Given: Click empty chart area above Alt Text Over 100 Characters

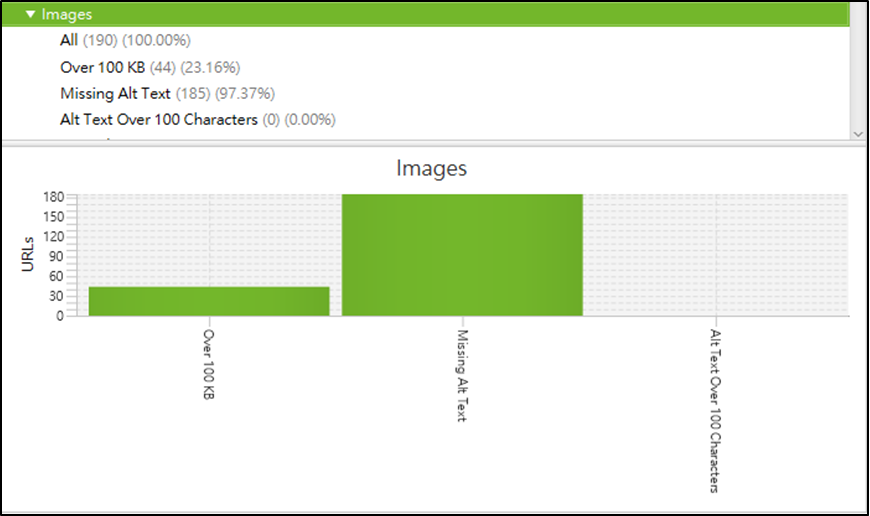Looking at the screenshot, I should 716,255.
